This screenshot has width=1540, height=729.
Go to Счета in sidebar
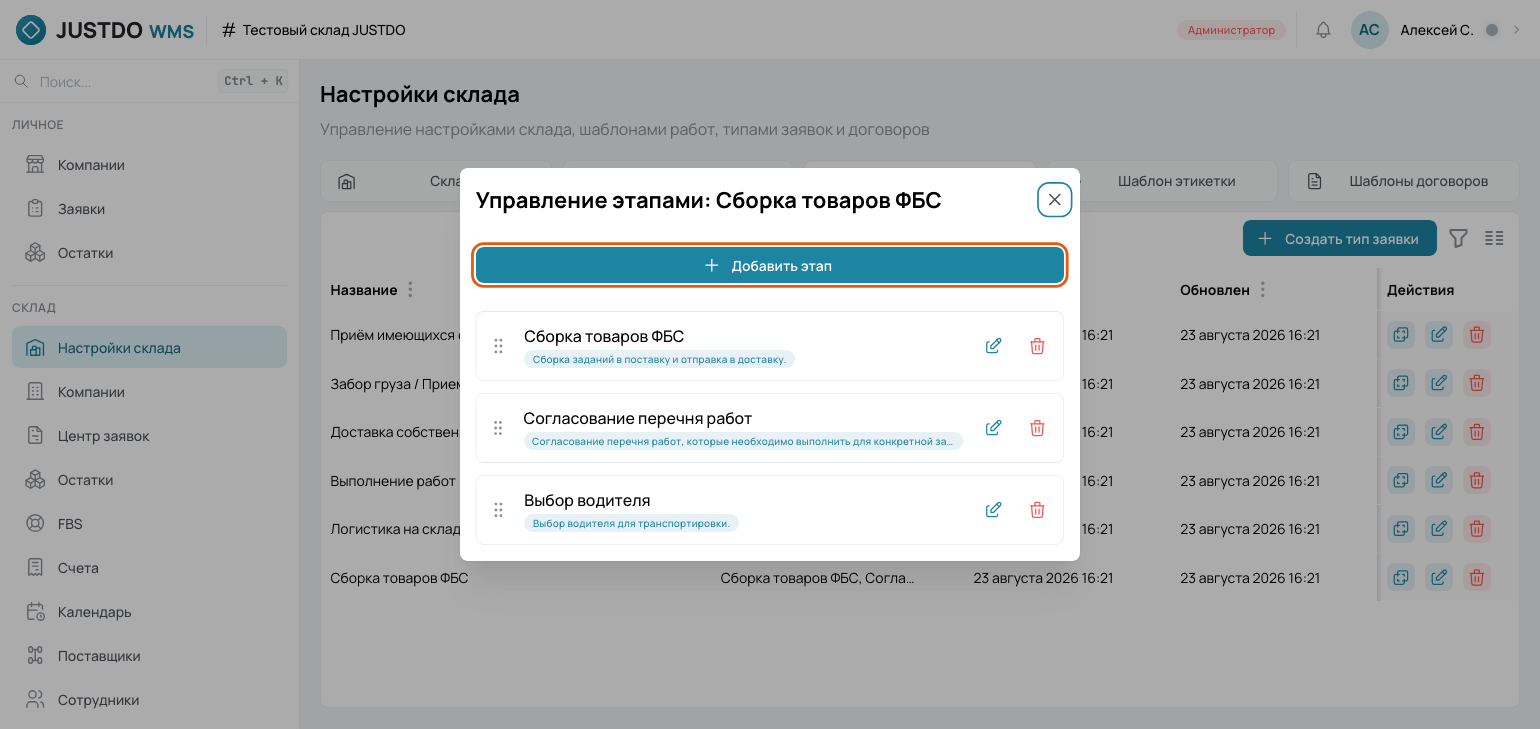click(150, 568)
